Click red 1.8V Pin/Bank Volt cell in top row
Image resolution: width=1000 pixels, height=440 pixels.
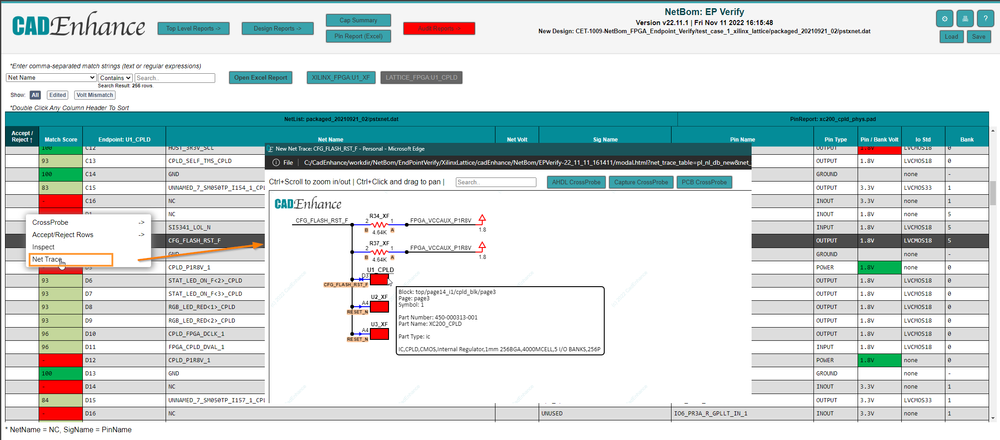879,149
